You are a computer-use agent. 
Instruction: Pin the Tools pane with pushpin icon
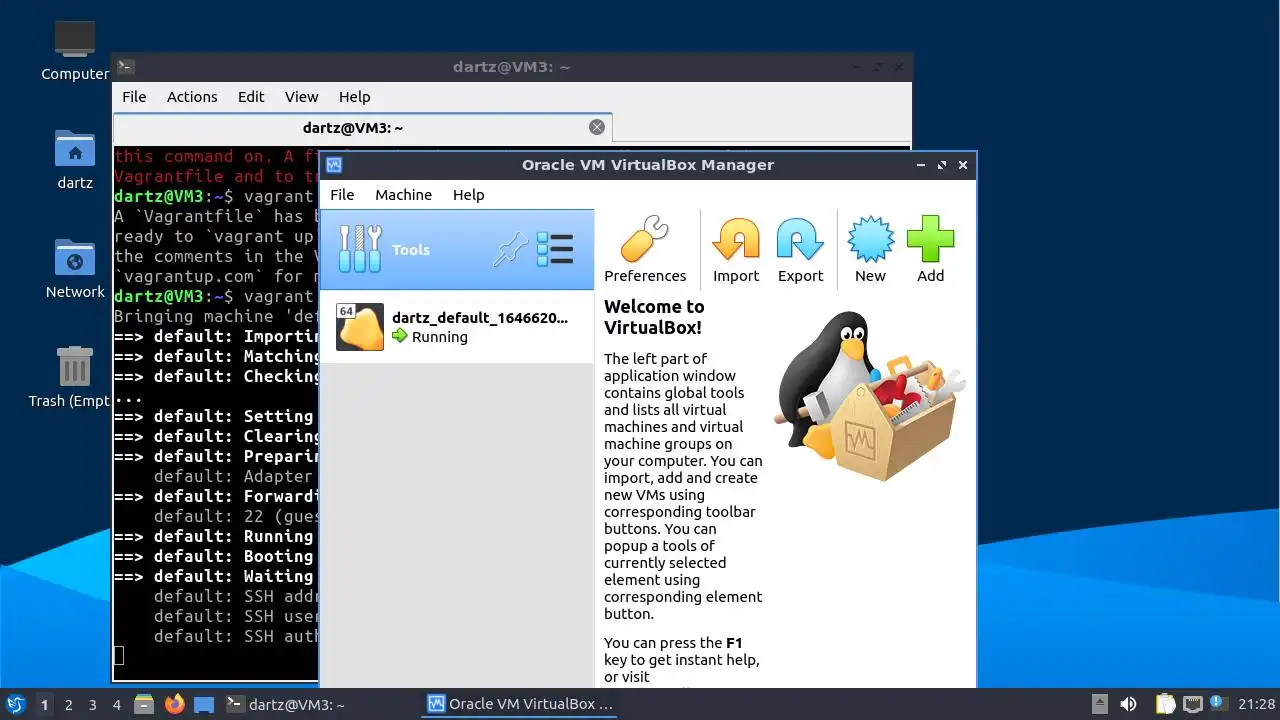pyautogui.click(x=510, y=250)
